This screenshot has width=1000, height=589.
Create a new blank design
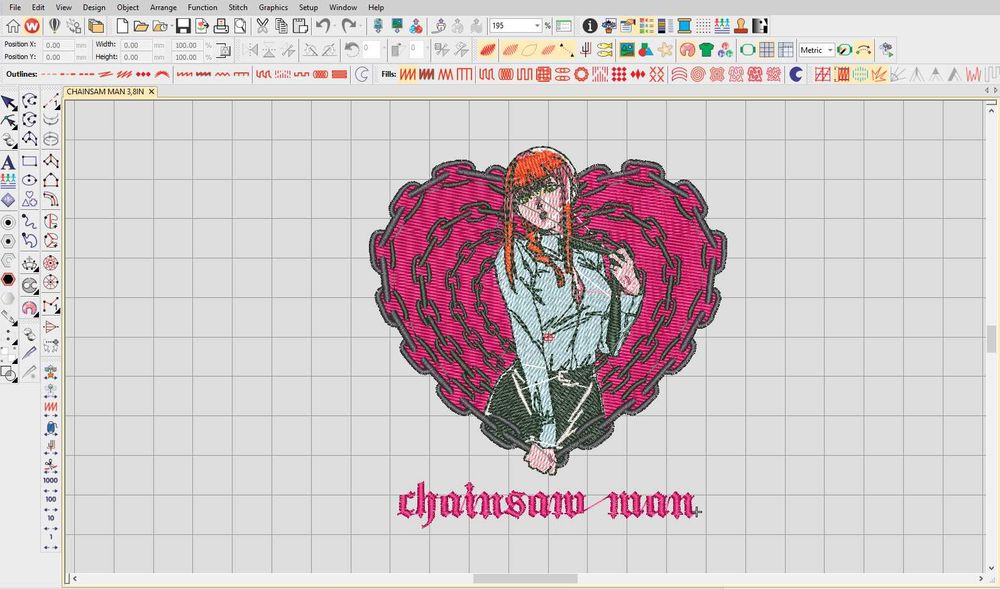[x=122, y=26]
